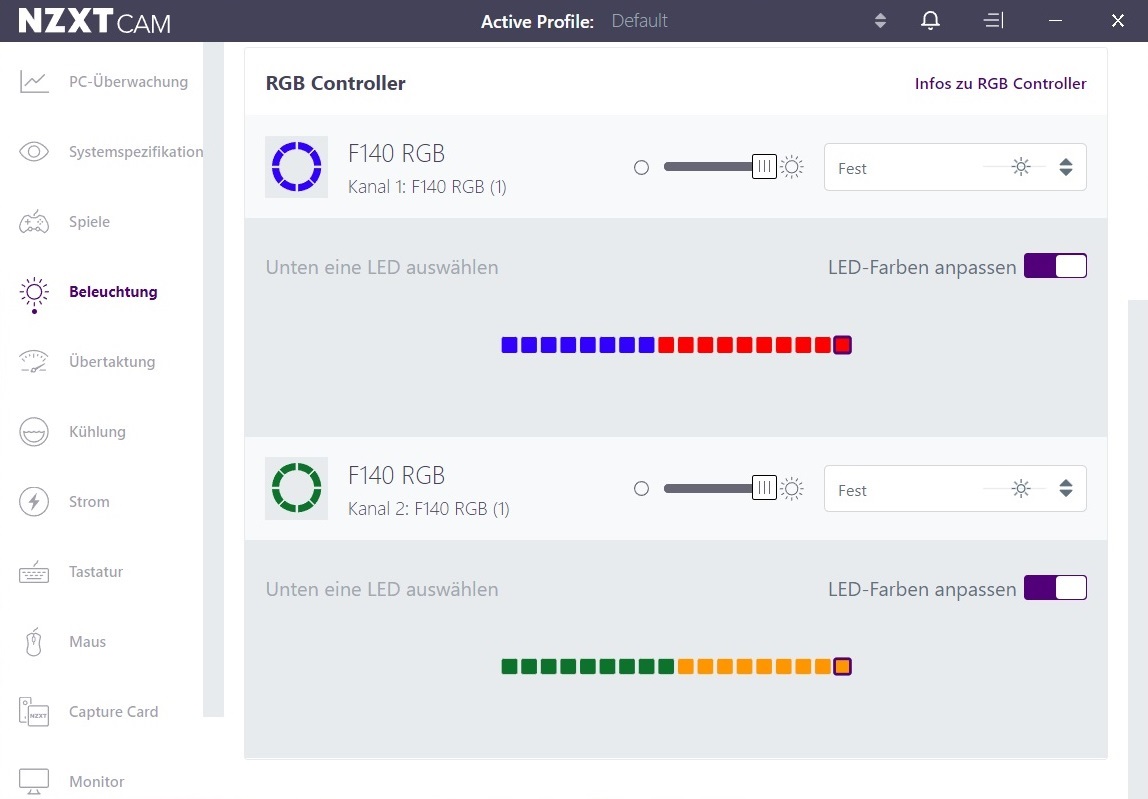Click the brightness slider handle for Kanal 1
The height and width of the screenshot is (799, 1148).
(x=764, y=167)
